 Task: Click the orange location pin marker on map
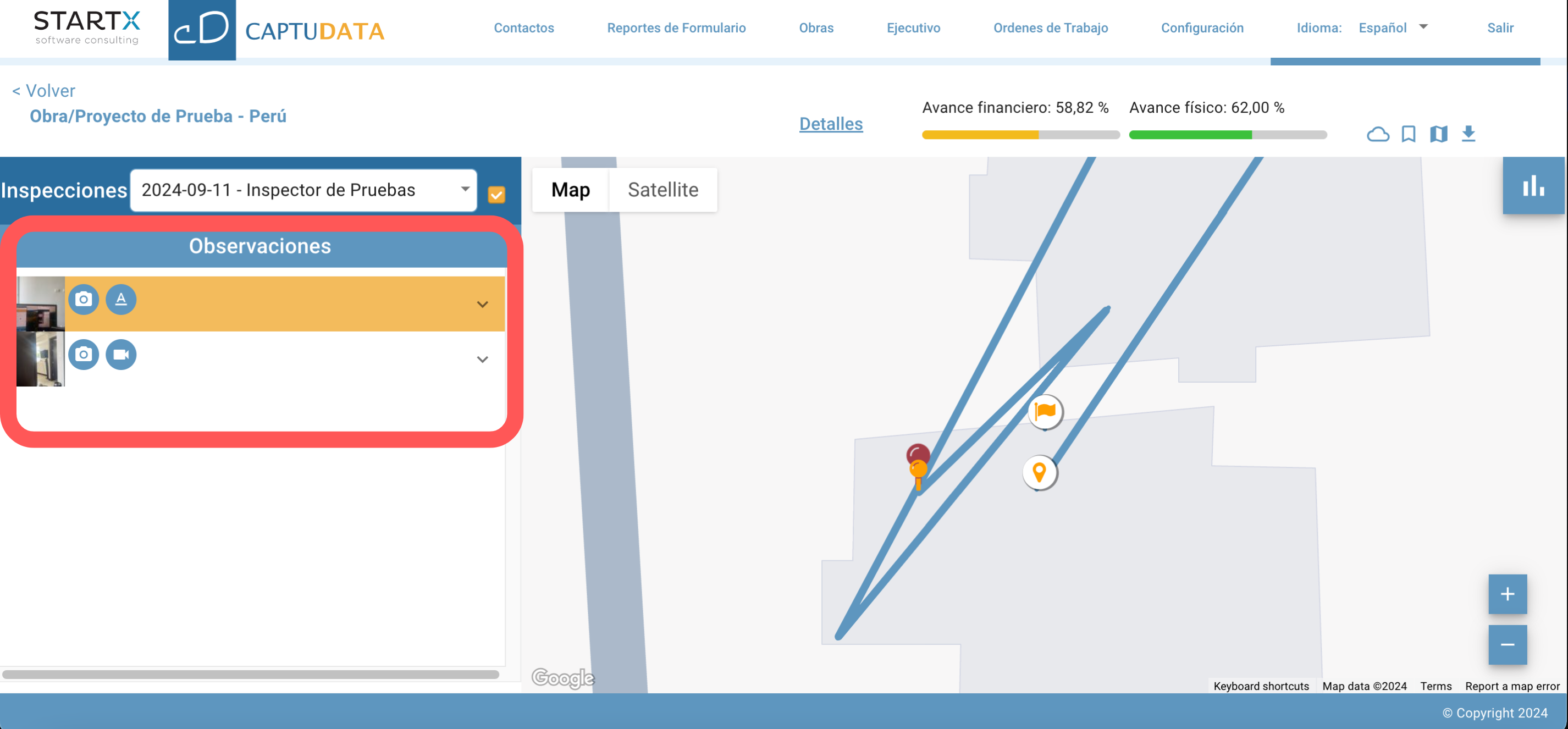[1040, 472]
